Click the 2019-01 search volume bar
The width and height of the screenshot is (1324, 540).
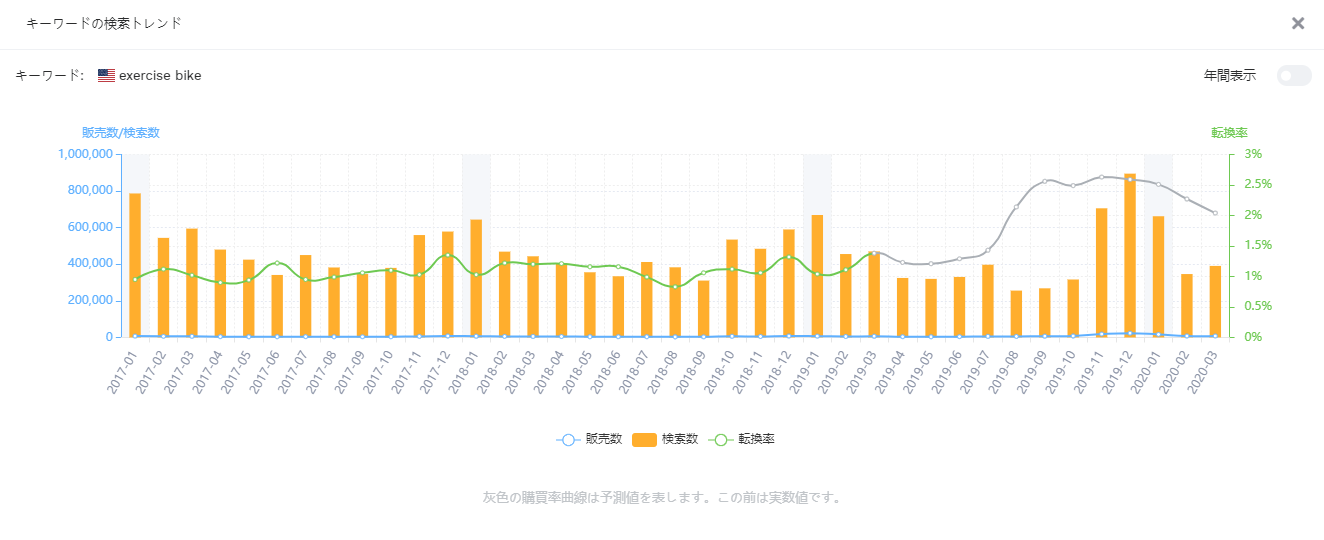[817, 276]
